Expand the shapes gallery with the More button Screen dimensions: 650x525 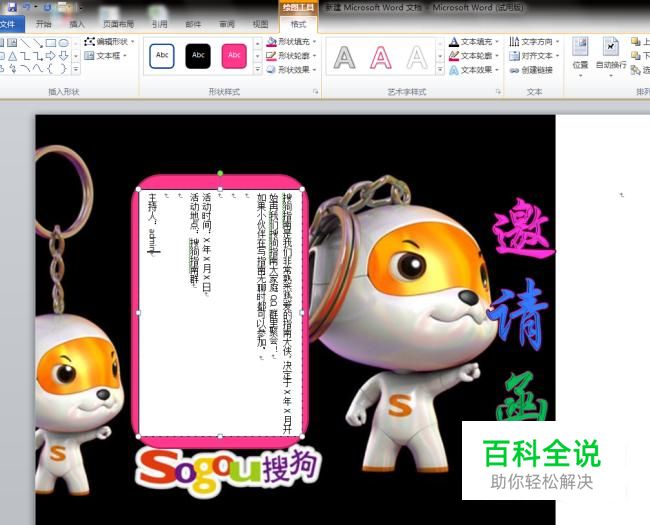point(76,69)
